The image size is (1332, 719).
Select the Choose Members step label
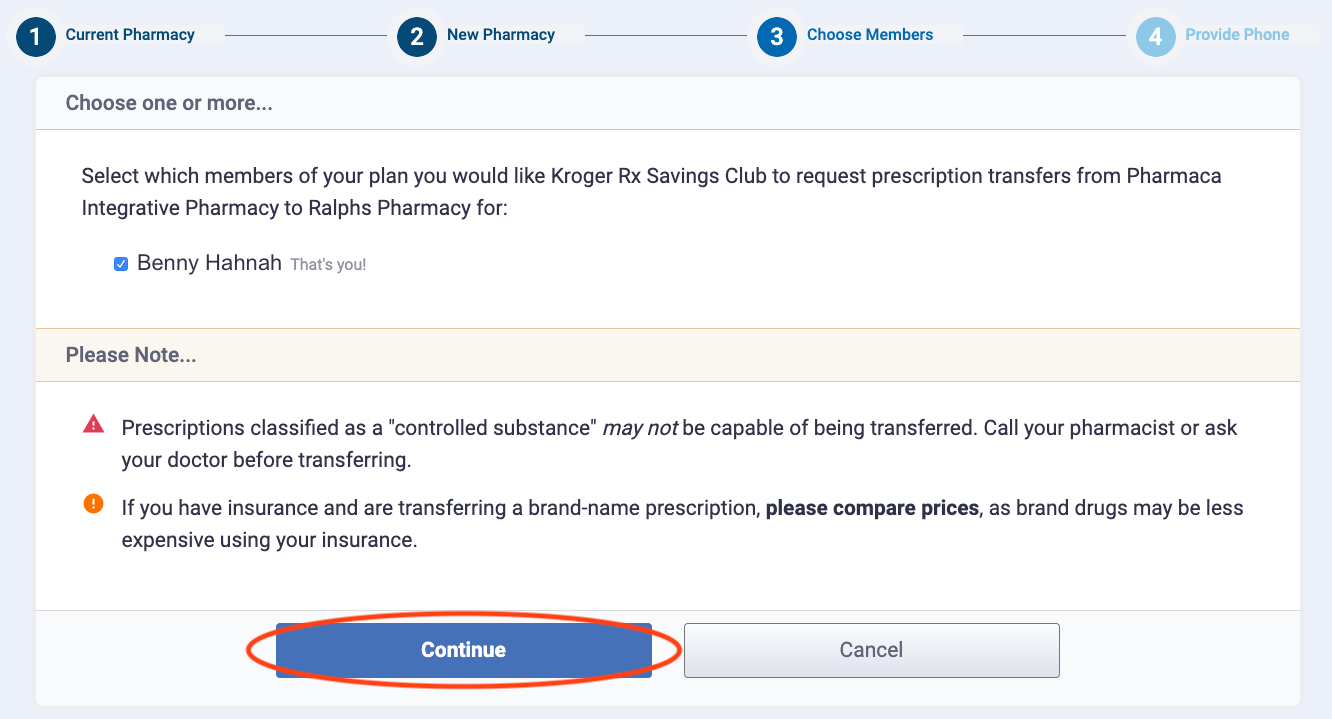[x=870, y=35]
